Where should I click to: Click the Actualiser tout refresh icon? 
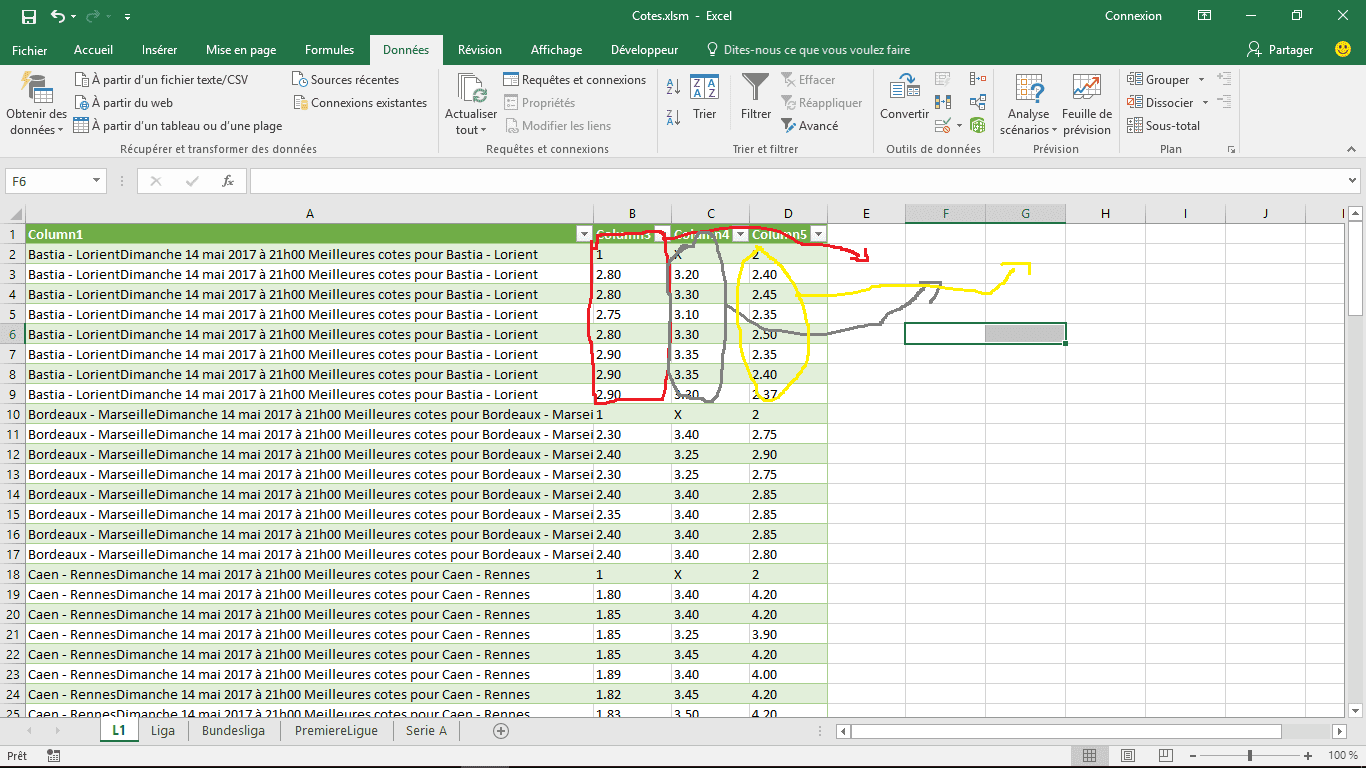tap(471, 88)
